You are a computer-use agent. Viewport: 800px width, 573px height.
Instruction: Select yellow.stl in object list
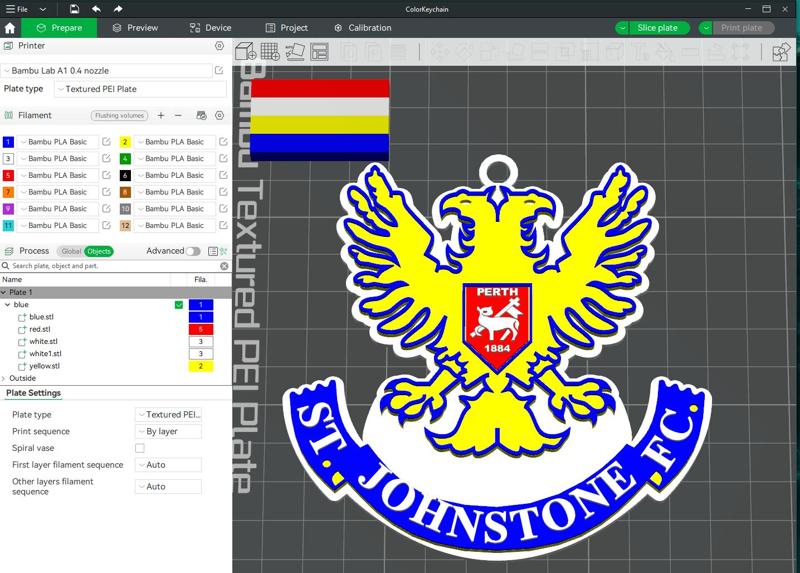[44, 366]
